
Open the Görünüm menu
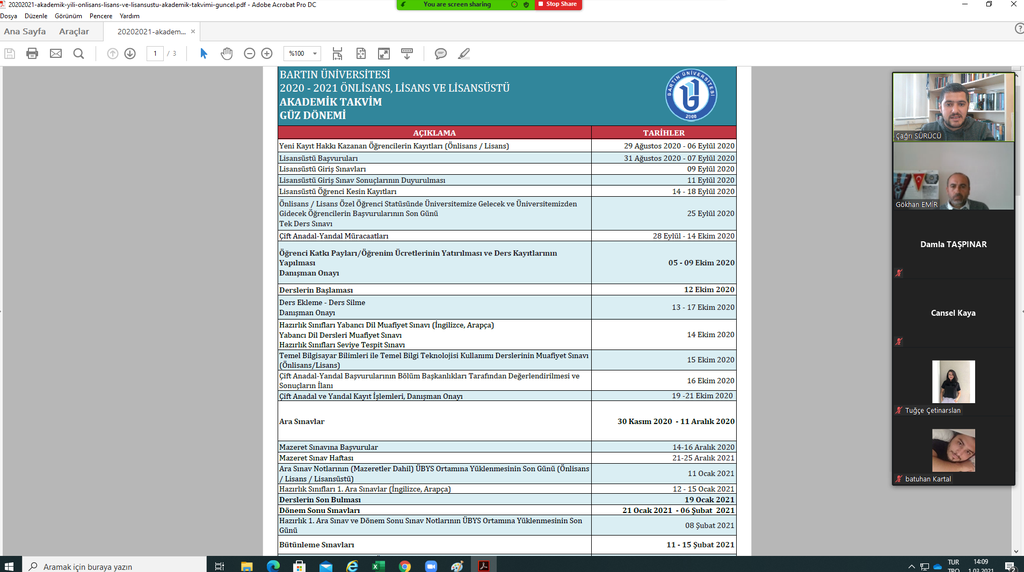[x=69, y=16]
